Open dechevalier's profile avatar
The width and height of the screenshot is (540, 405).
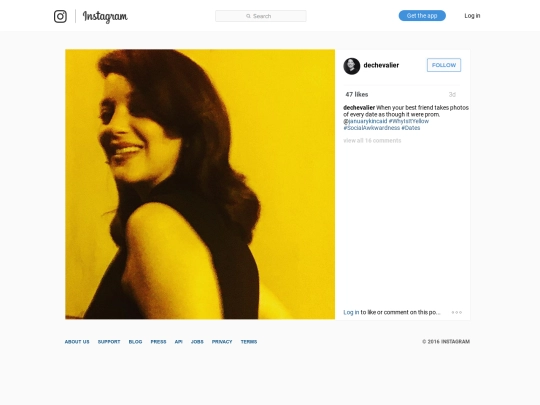(352, 66)
